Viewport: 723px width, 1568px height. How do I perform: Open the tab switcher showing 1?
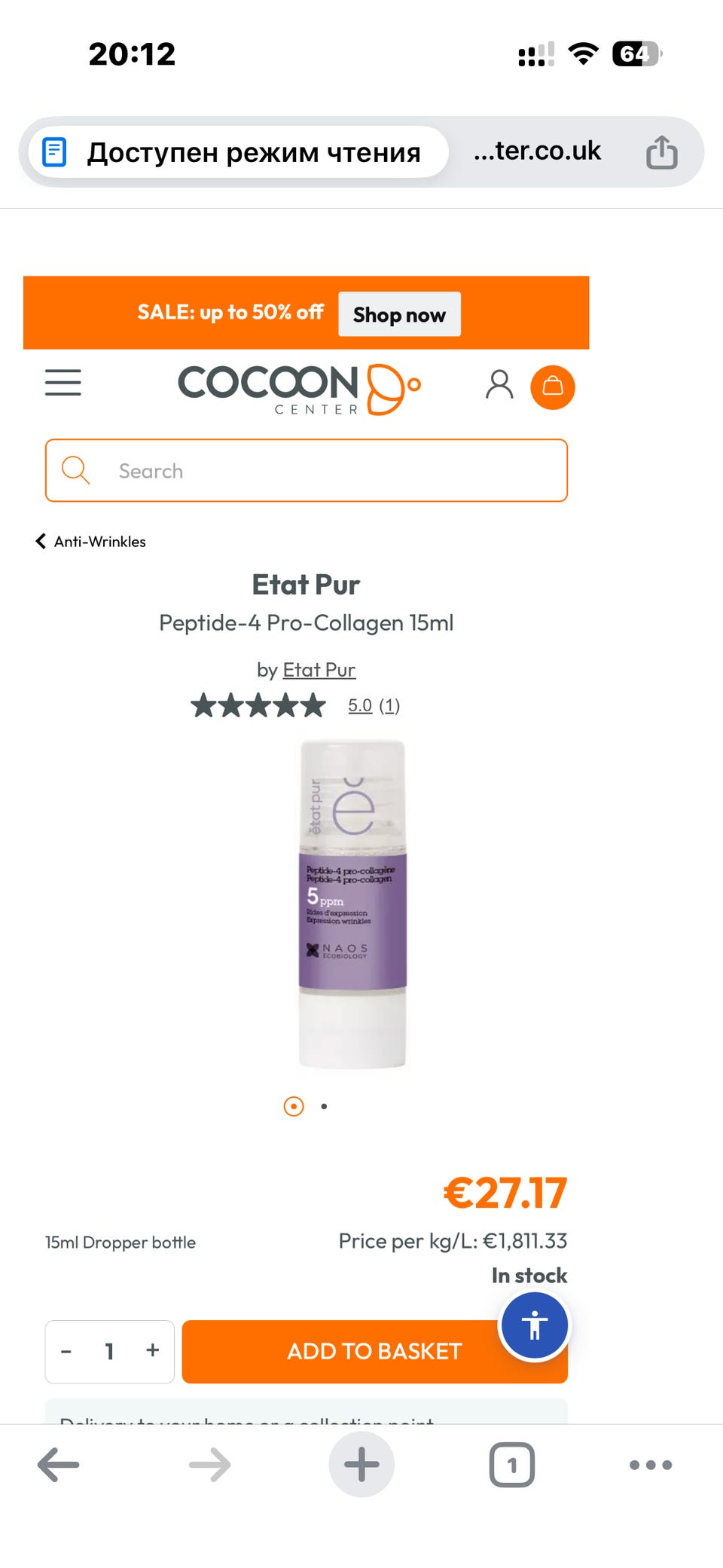click(x=512, y=1465)
